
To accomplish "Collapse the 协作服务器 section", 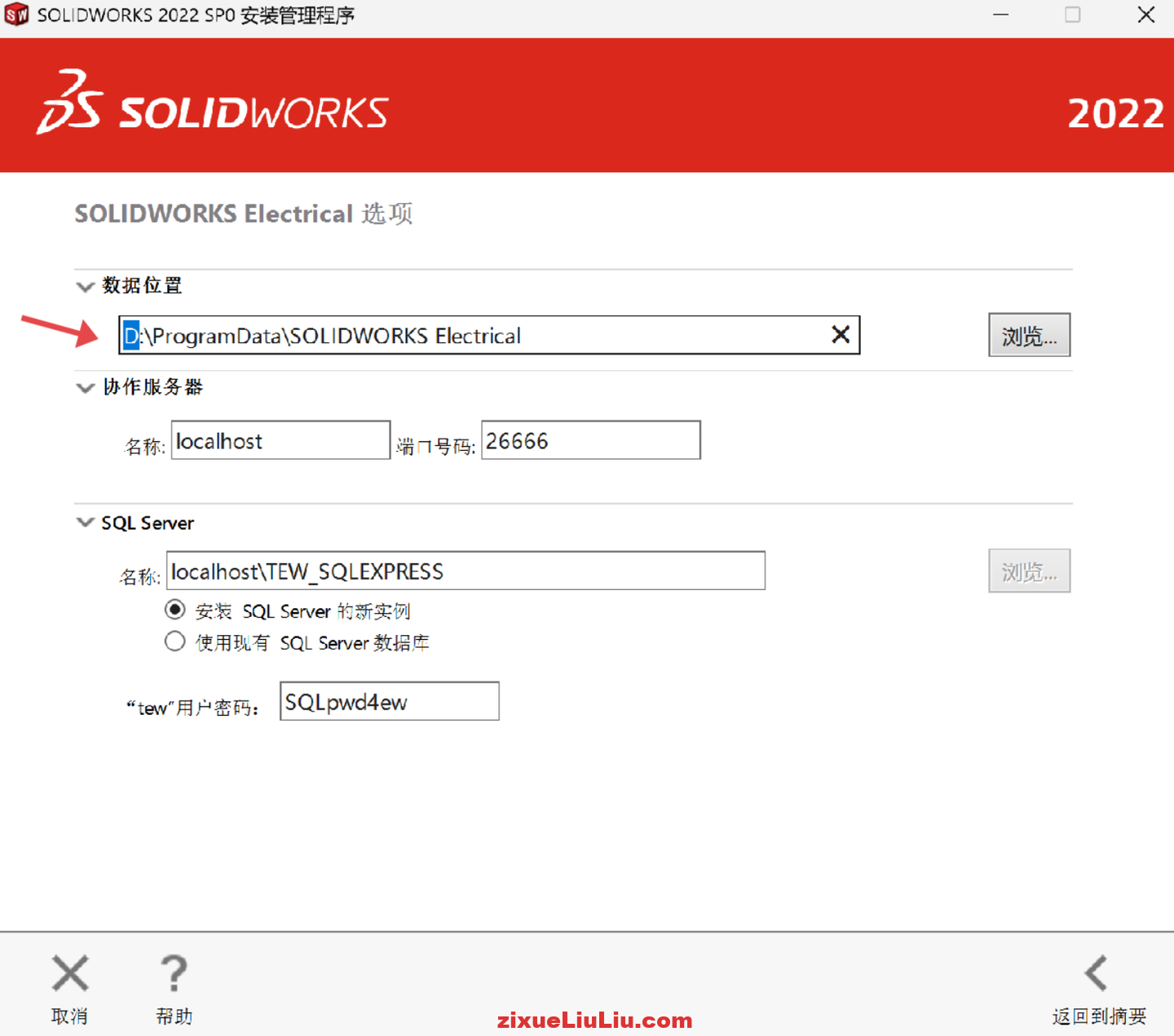I will (x=85, y=387).
